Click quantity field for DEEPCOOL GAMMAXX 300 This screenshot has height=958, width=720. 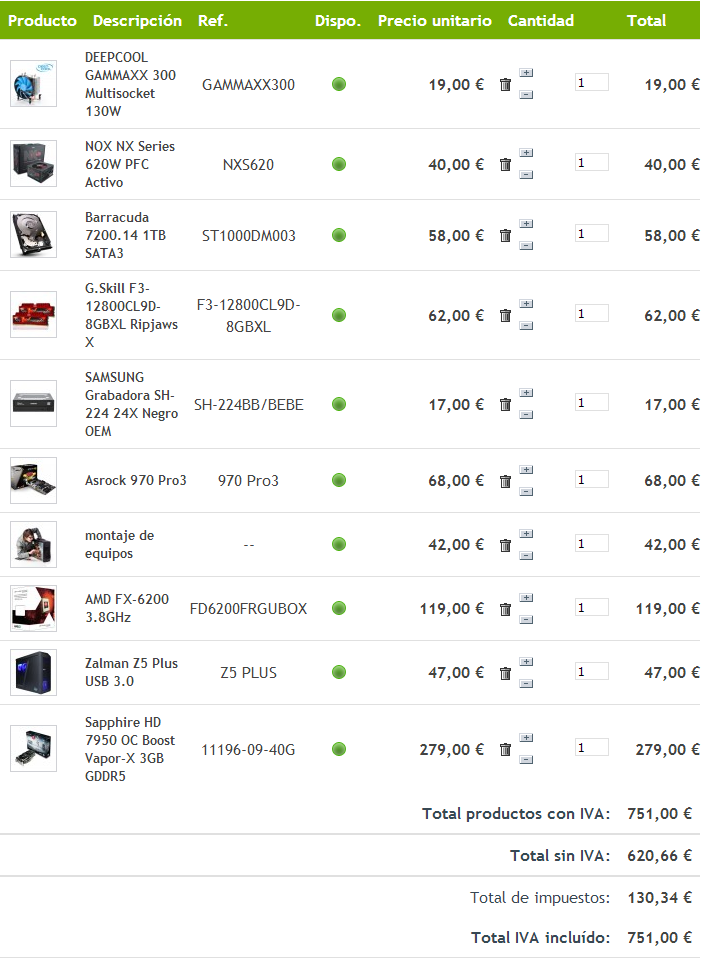(x=592, y=82)
